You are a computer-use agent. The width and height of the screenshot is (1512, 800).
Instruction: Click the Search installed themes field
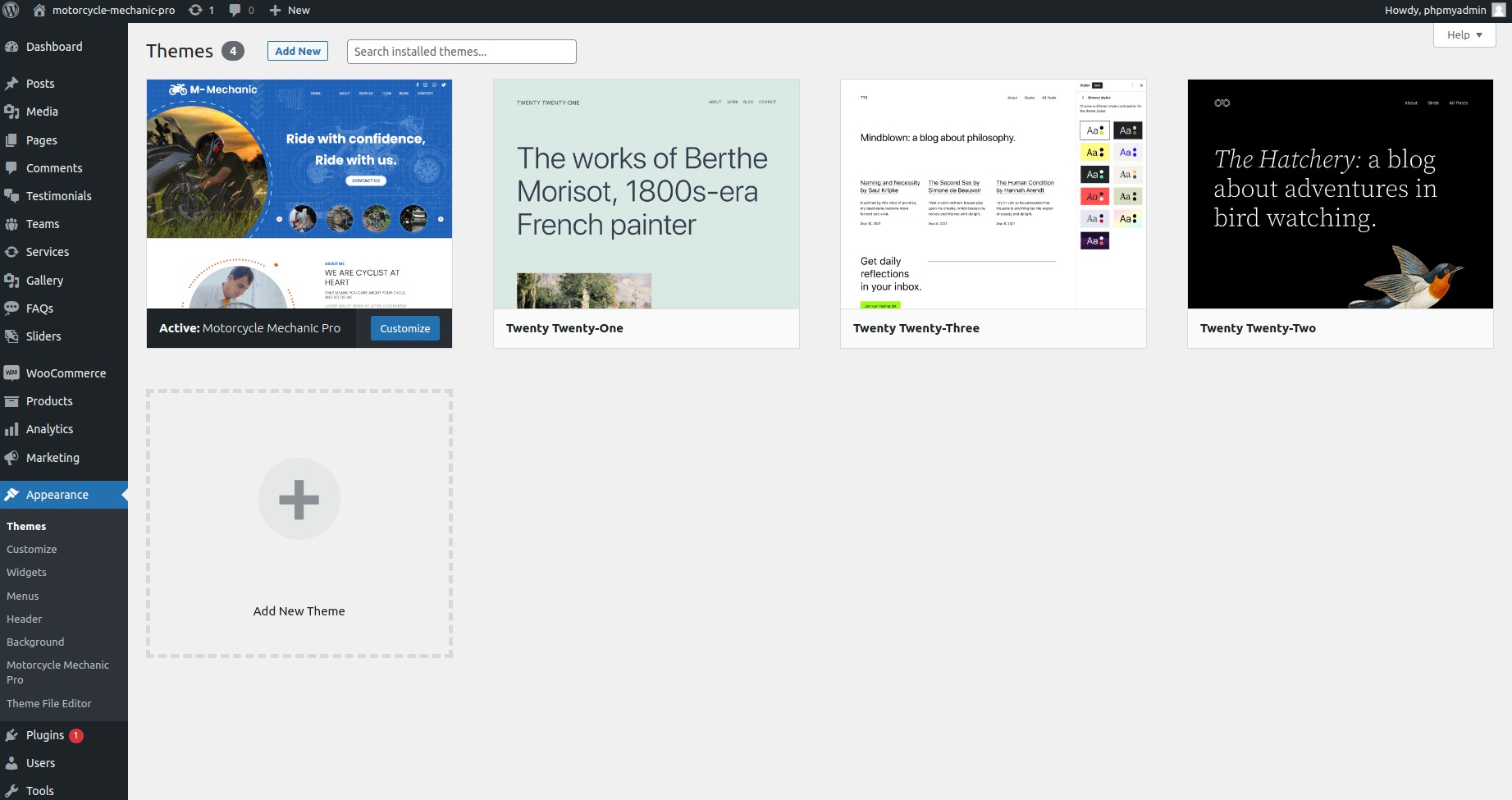(x=461, y=52)
